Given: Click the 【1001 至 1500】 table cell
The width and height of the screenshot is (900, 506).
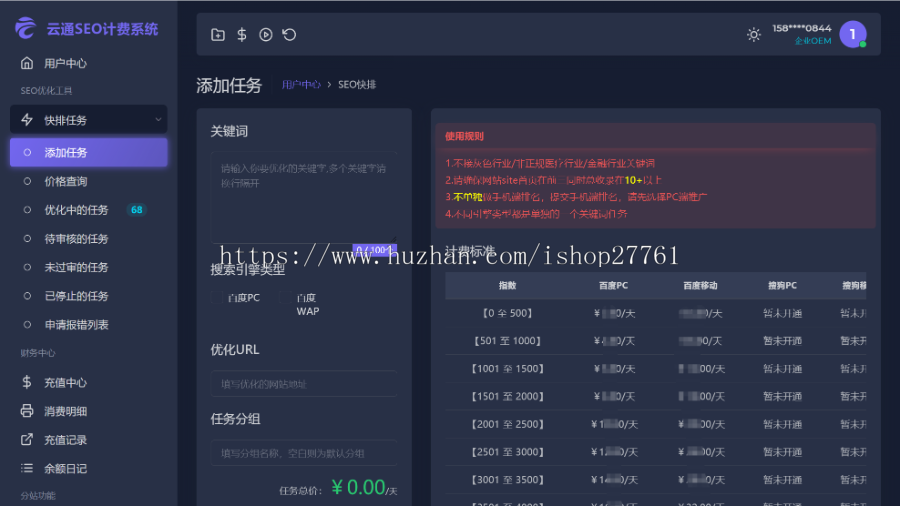Looking at the screenshot, I should pyautogui.click(x=507, y=368).
